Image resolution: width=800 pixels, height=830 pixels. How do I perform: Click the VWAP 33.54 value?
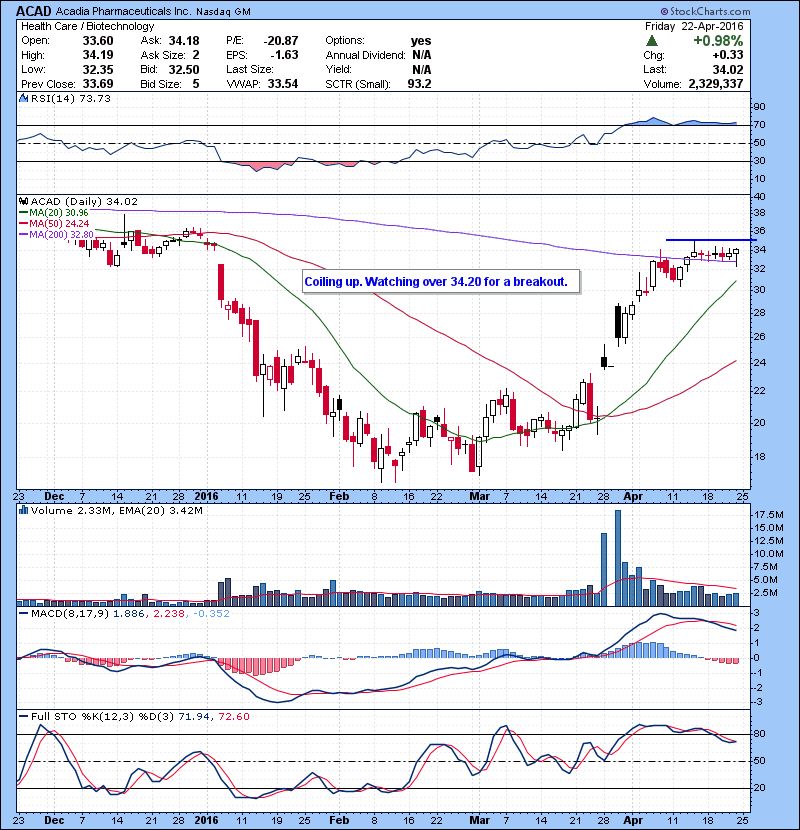[x=283, y=84]
